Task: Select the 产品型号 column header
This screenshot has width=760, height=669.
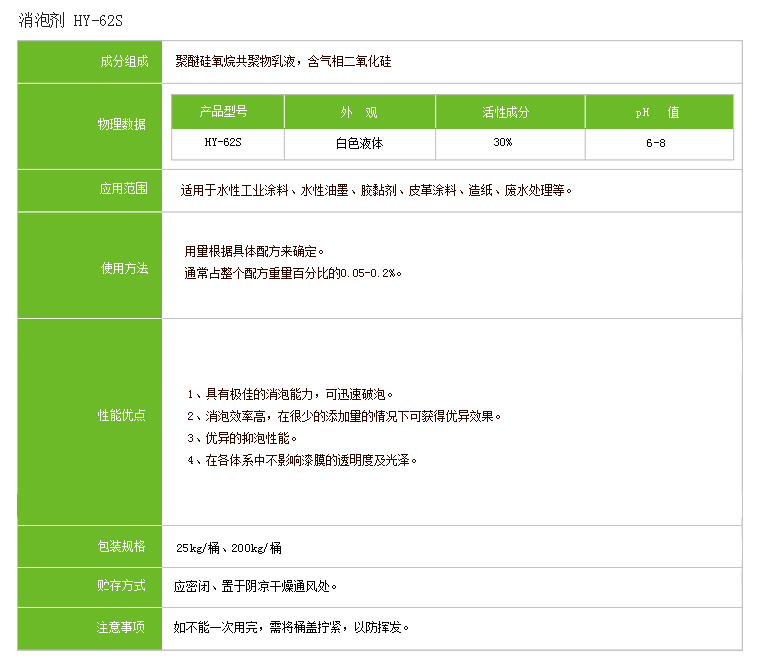Action: [227, 112]
